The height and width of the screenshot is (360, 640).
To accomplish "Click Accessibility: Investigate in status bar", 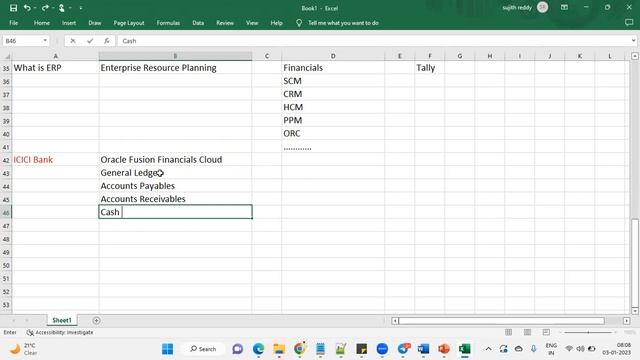I will (60, 333).
